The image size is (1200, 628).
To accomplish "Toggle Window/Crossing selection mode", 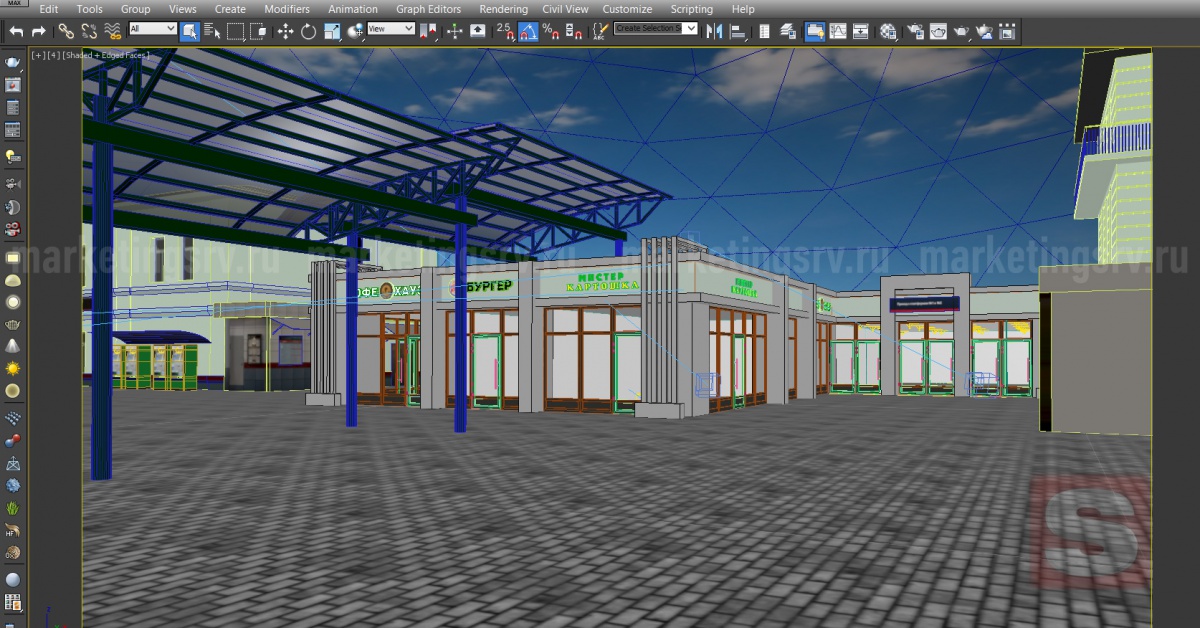I will click(258, 31).
